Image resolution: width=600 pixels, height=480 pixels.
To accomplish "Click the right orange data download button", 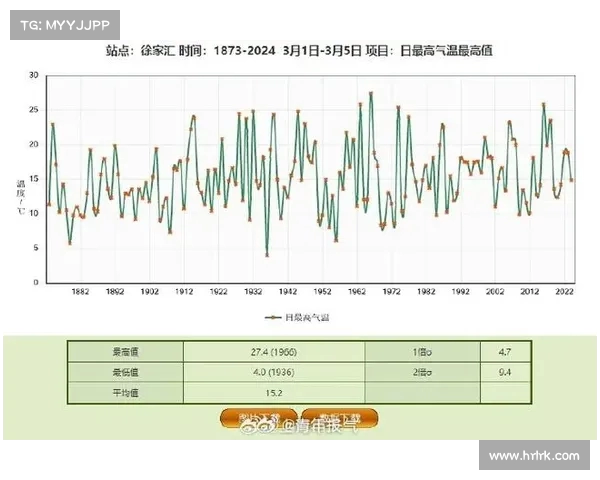I will tap(340, 417).
